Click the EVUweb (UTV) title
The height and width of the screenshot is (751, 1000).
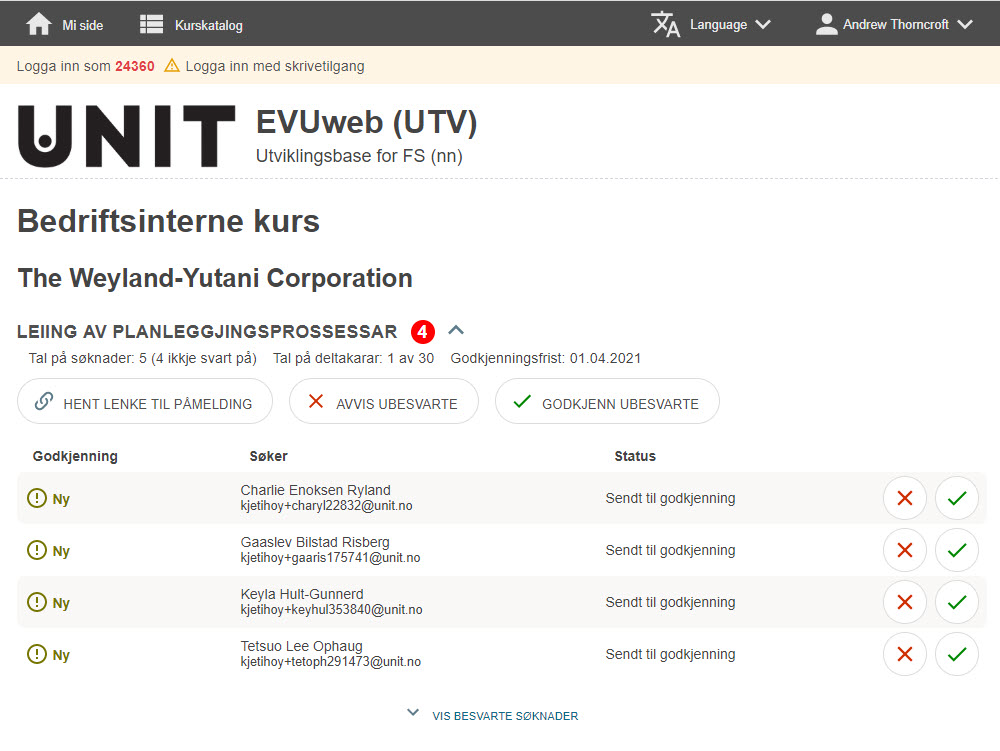pyautogui.click(x=367, y=122)
